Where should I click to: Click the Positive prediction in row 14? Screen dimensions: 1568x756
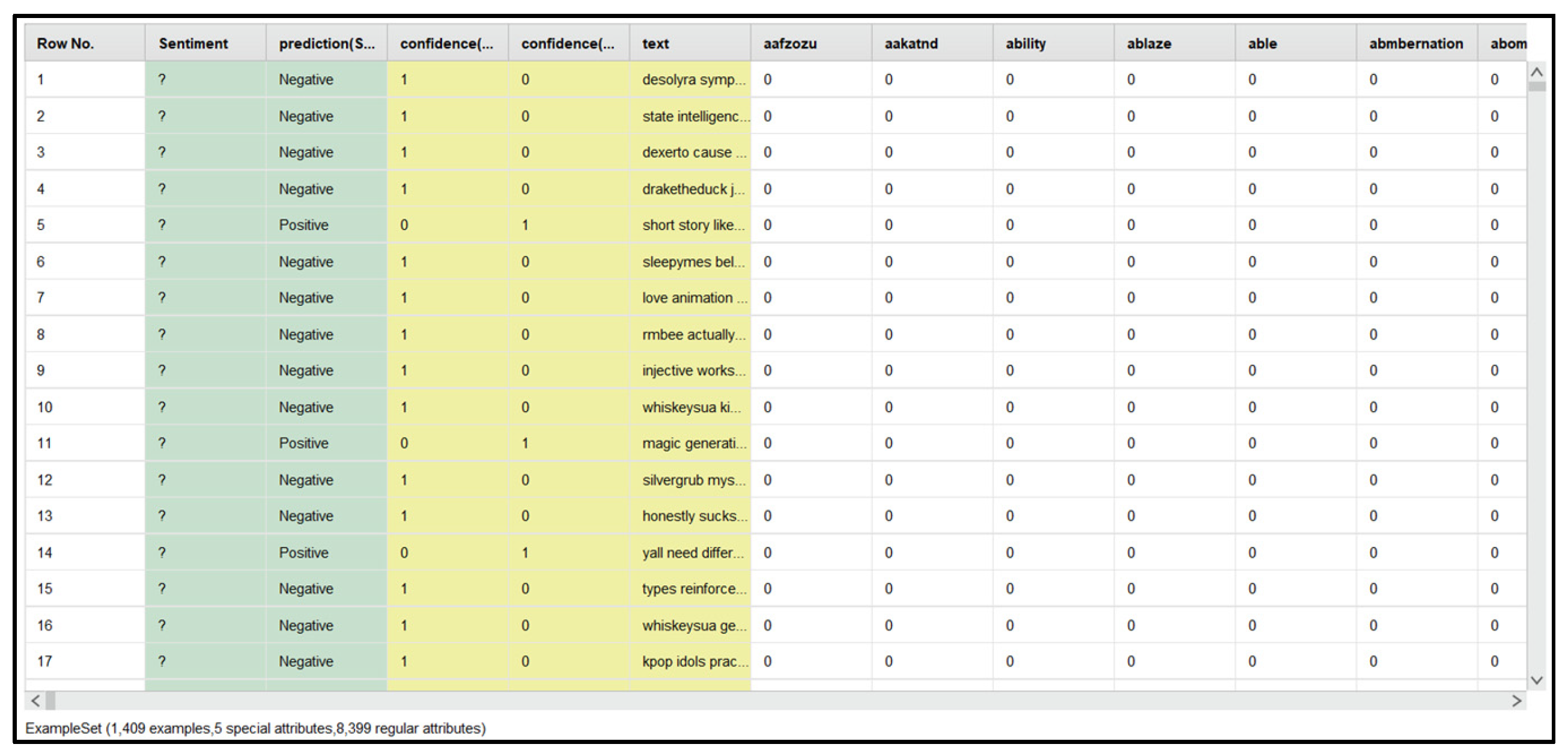tap(326, 553)
